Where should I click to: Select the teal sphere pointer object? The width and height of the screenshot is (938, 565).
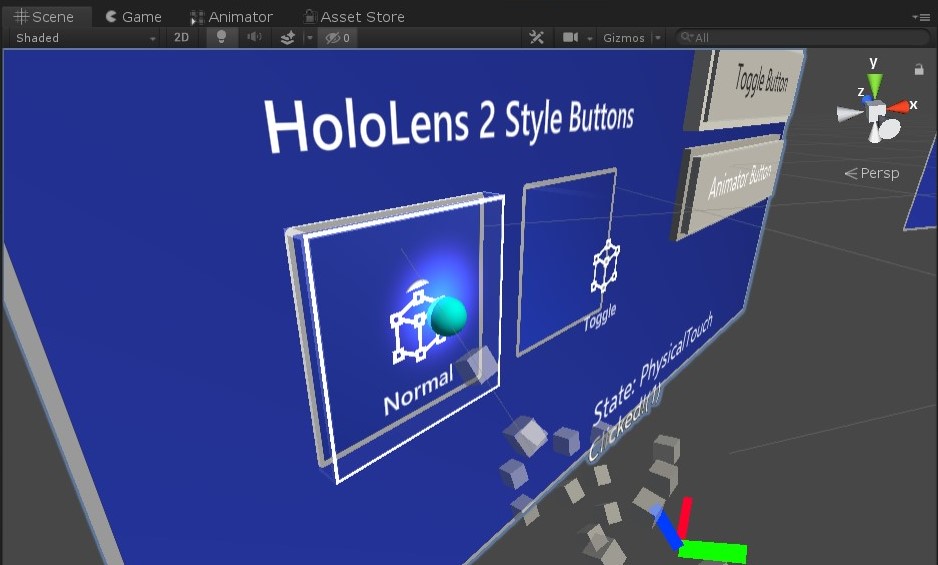click(448, 316)
